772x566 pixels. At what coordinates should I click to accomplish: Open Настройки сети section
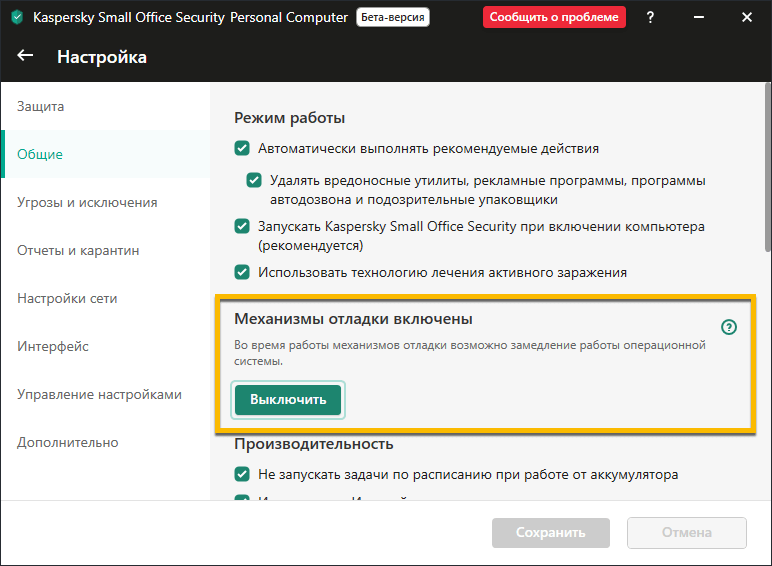tap(67, 298)
